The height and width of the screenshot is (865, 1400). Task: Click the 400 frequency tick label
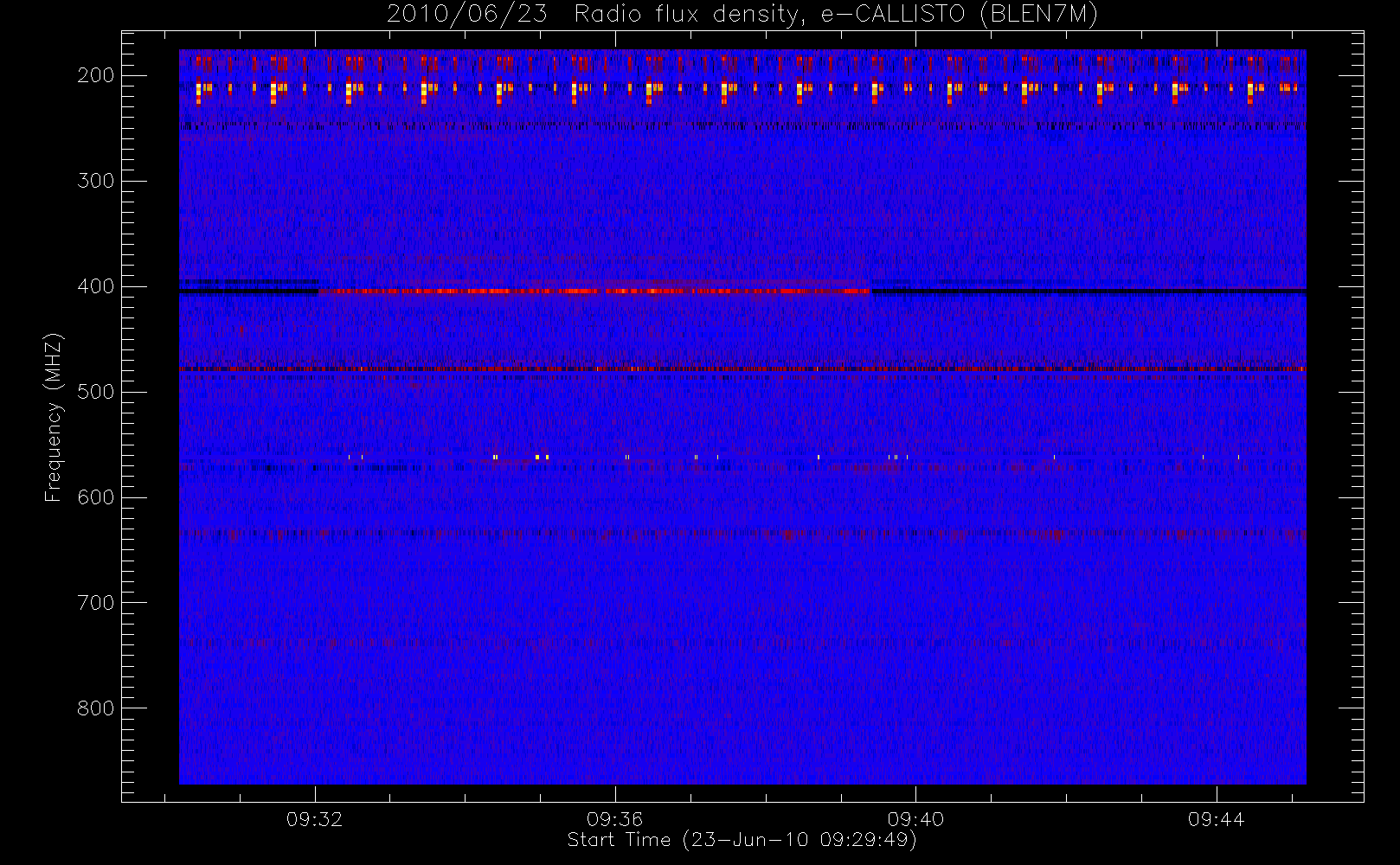tap(95, 286)
